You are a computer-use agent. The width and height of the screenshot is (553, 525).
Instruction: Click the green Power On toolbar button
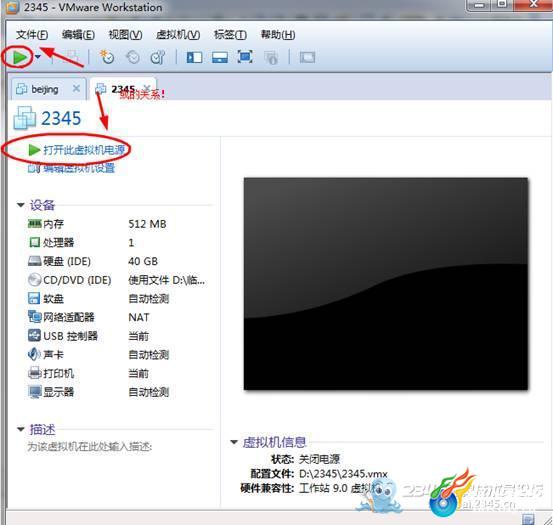tap(19, 57)
